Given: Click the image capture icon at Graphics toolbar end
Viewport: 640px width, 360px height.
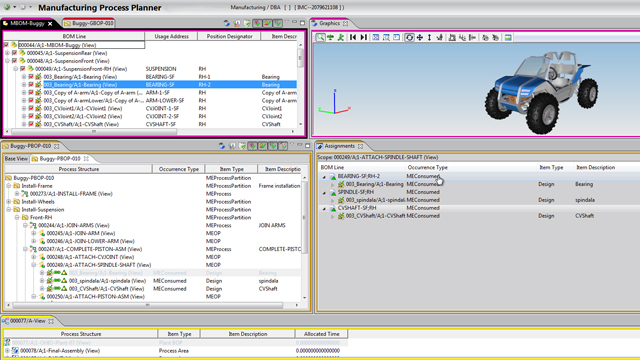Looking at the screenshot, I should [x=508, y=38].
